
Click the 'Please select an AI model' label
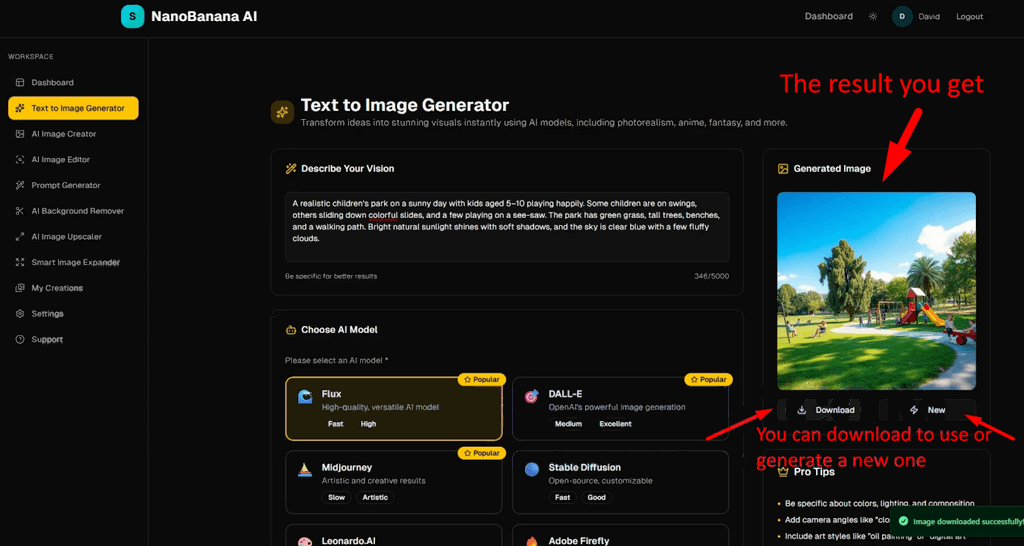point(336,361)
